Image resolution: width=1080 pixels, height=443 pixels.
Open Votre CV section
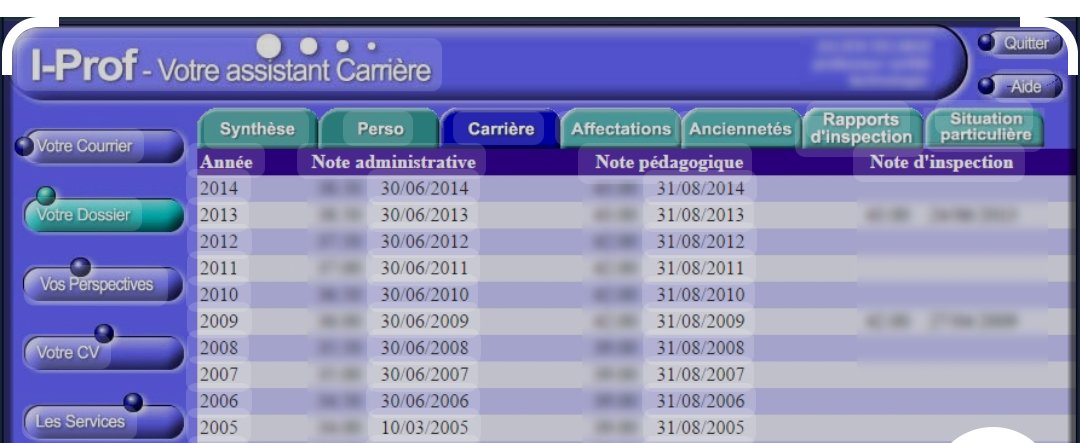pos(103,353)
